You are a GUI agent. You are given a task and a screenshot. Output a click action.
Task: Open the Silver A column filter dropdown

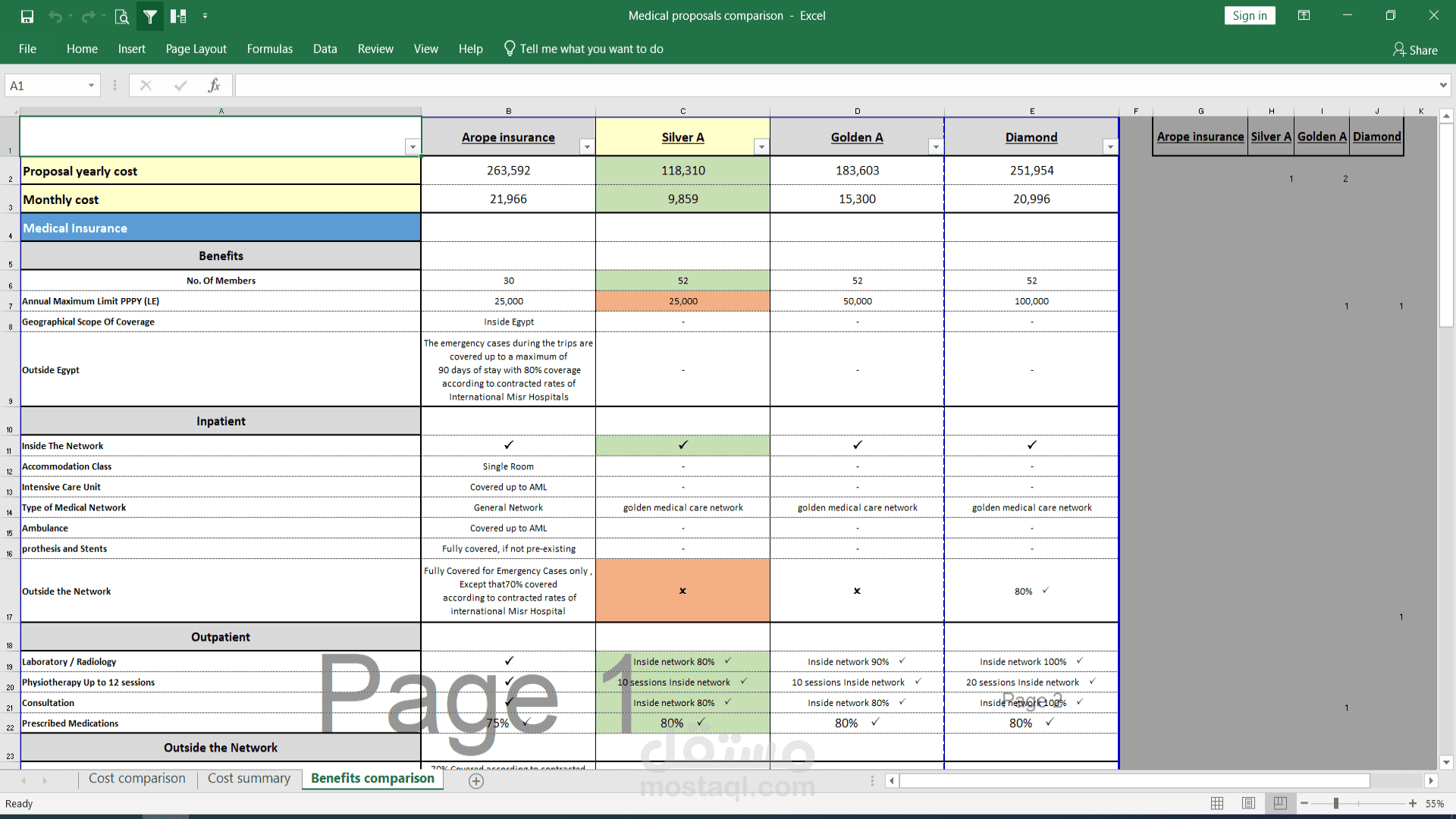point(761,147)
